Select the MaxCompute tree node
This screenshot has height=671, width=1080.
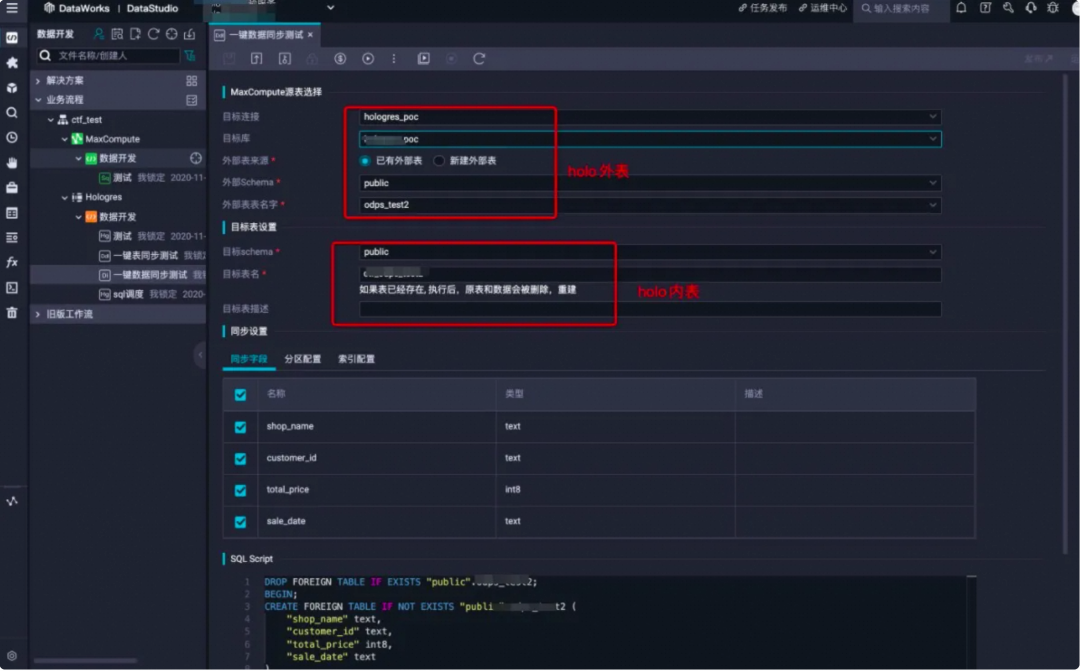112,138
